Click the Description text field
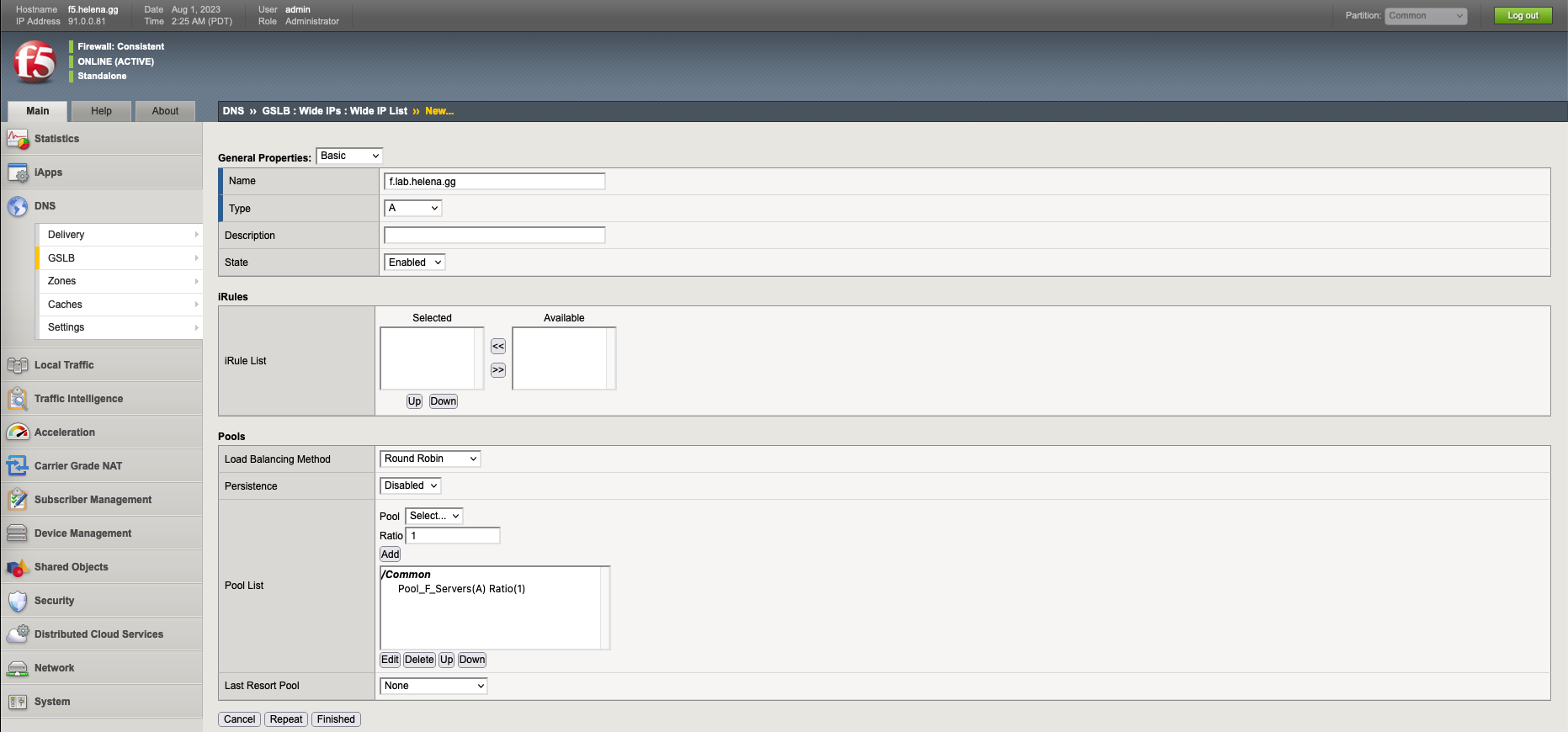1568x732 pixels. point(494,236)
